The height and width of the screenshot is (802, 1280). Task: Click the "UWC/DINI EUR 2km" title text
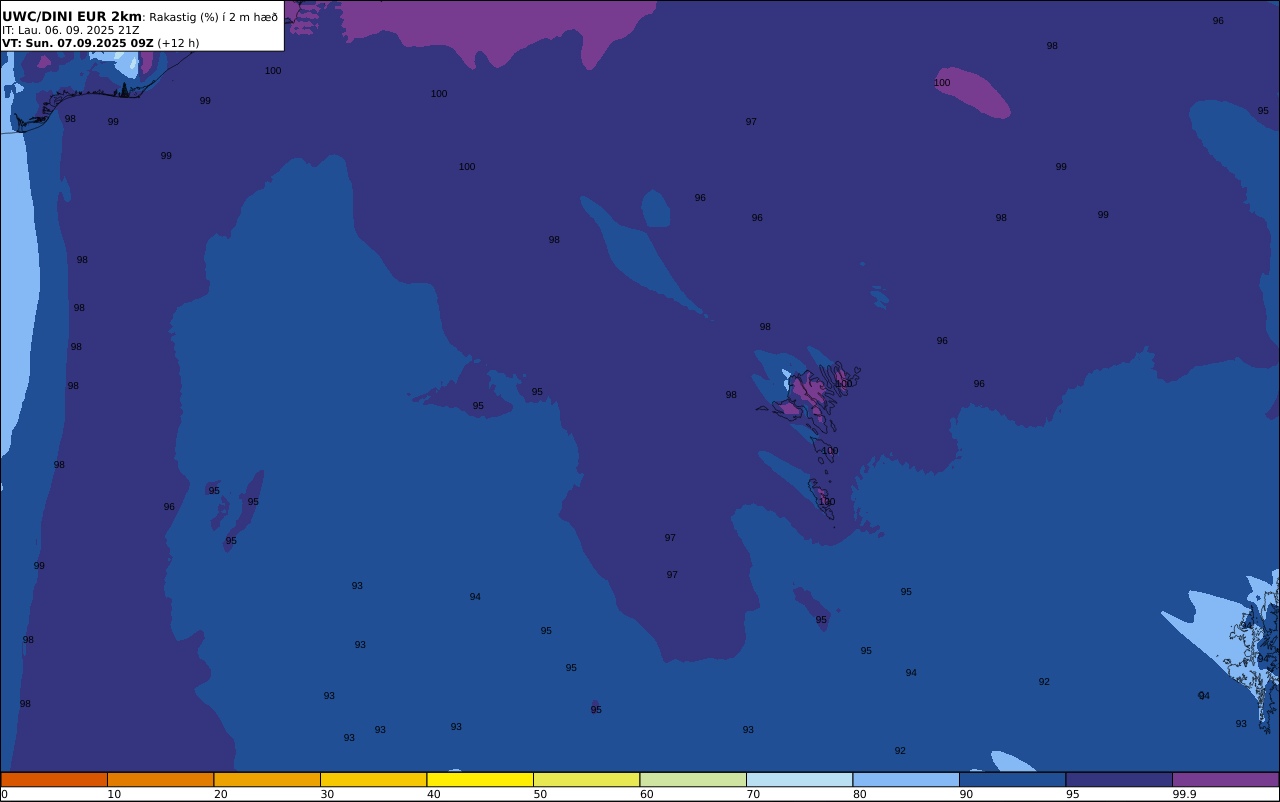point(72,16)
